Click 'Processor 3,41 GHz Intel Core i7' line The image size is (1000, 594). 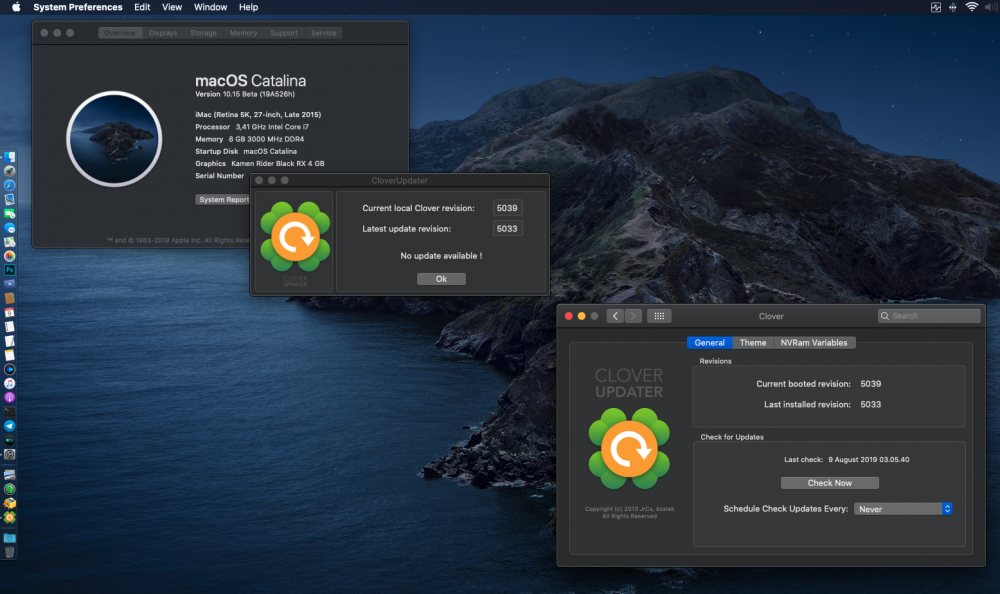252,127
